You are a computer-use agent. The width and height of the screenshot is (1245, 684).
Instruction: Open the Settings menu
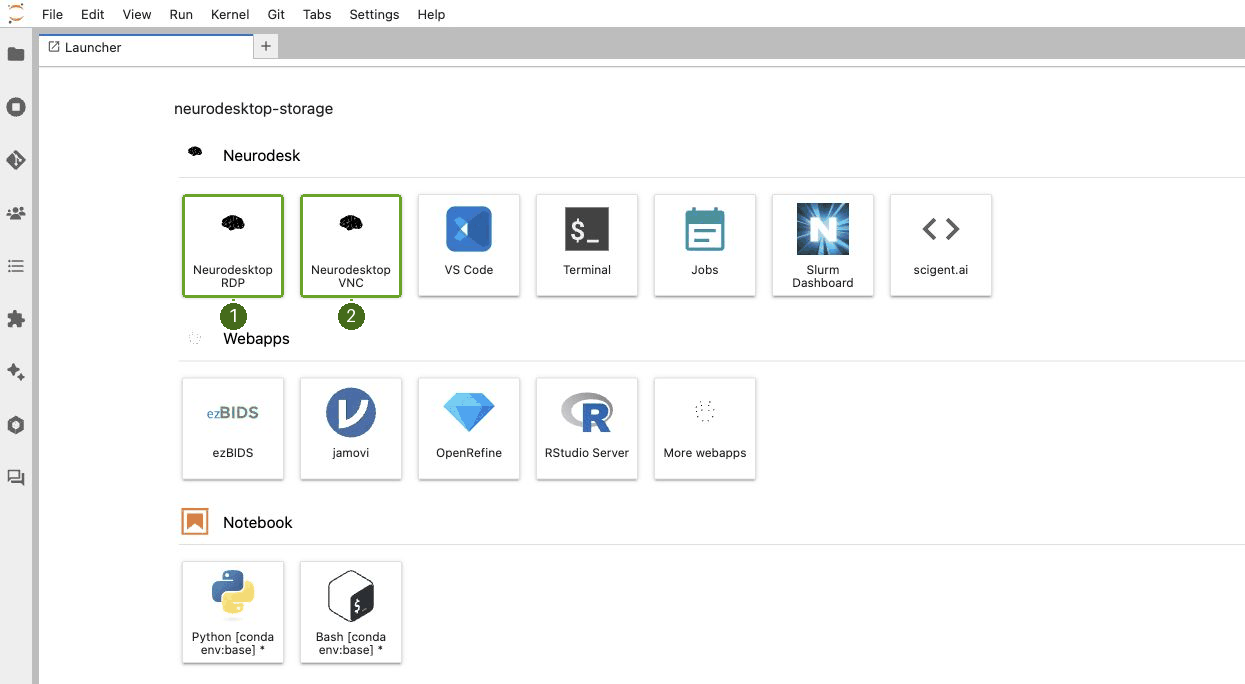coord(374,14)
